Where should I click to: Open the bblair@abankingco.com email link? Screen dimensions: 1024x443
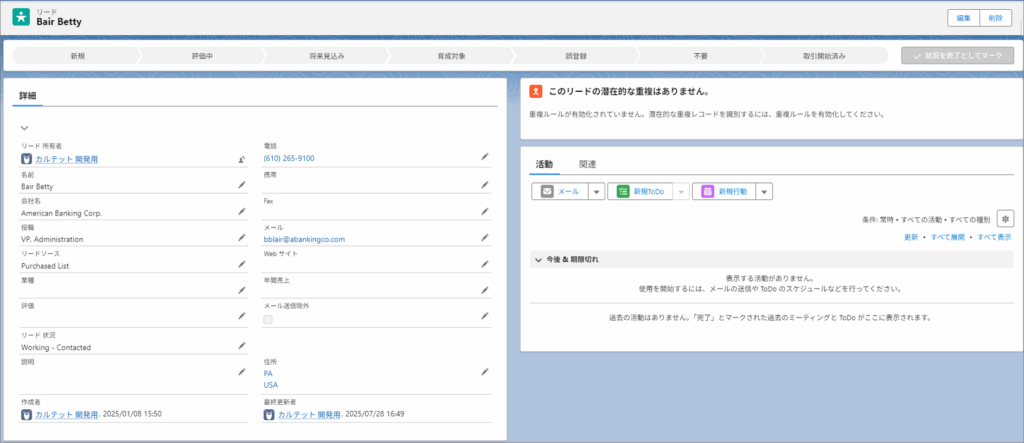pyautogui.click(x=304, y=239)
